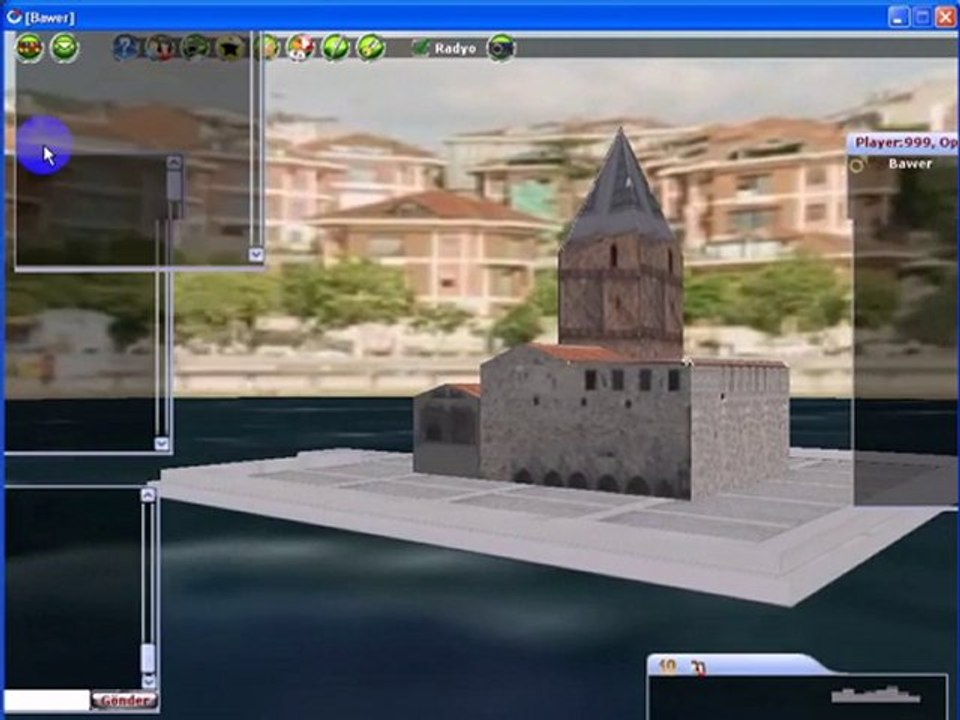Click the chat log scroll up arrow
Viewport: 960px width, 720px height.
148,495
